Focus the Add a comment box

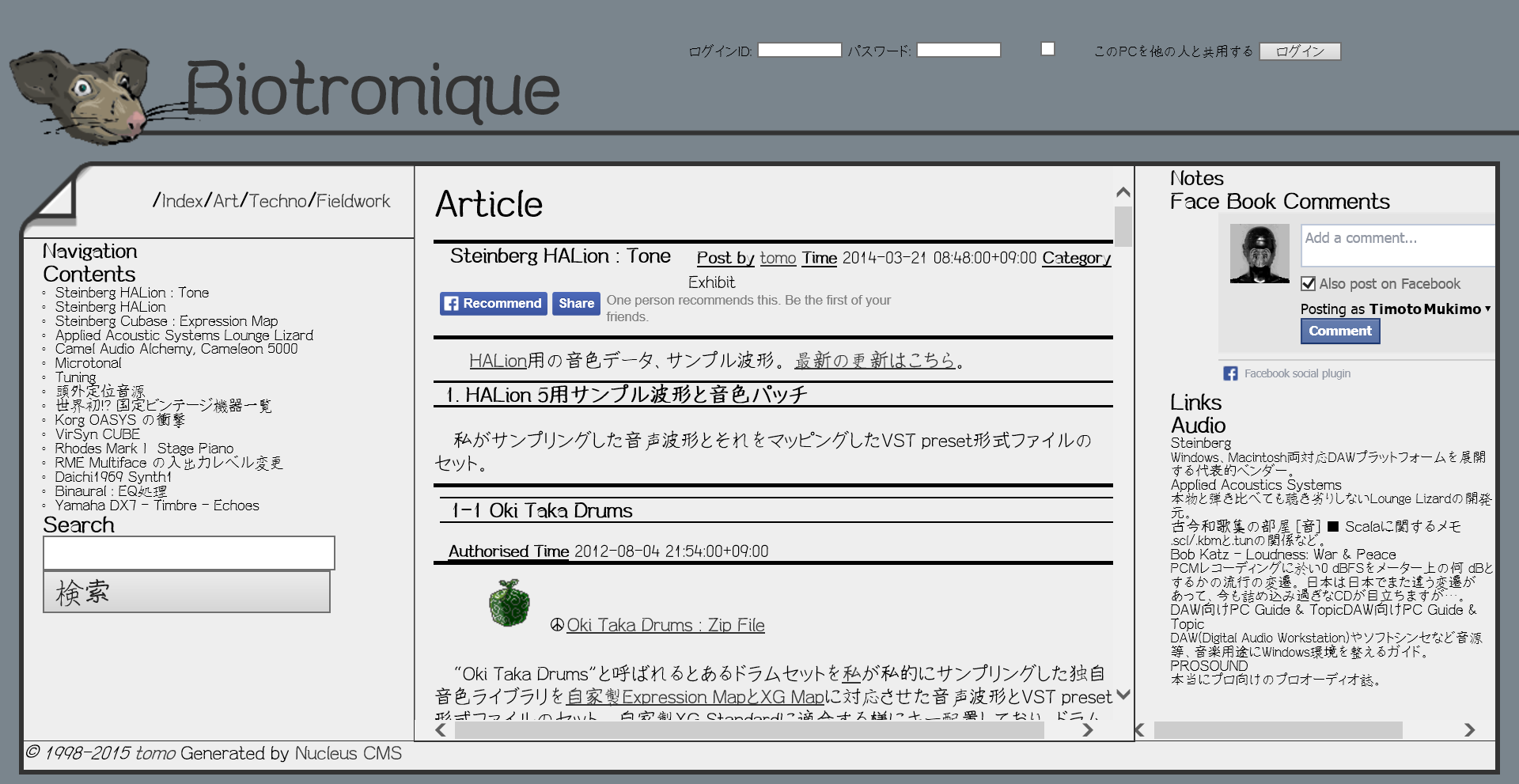1398,245
